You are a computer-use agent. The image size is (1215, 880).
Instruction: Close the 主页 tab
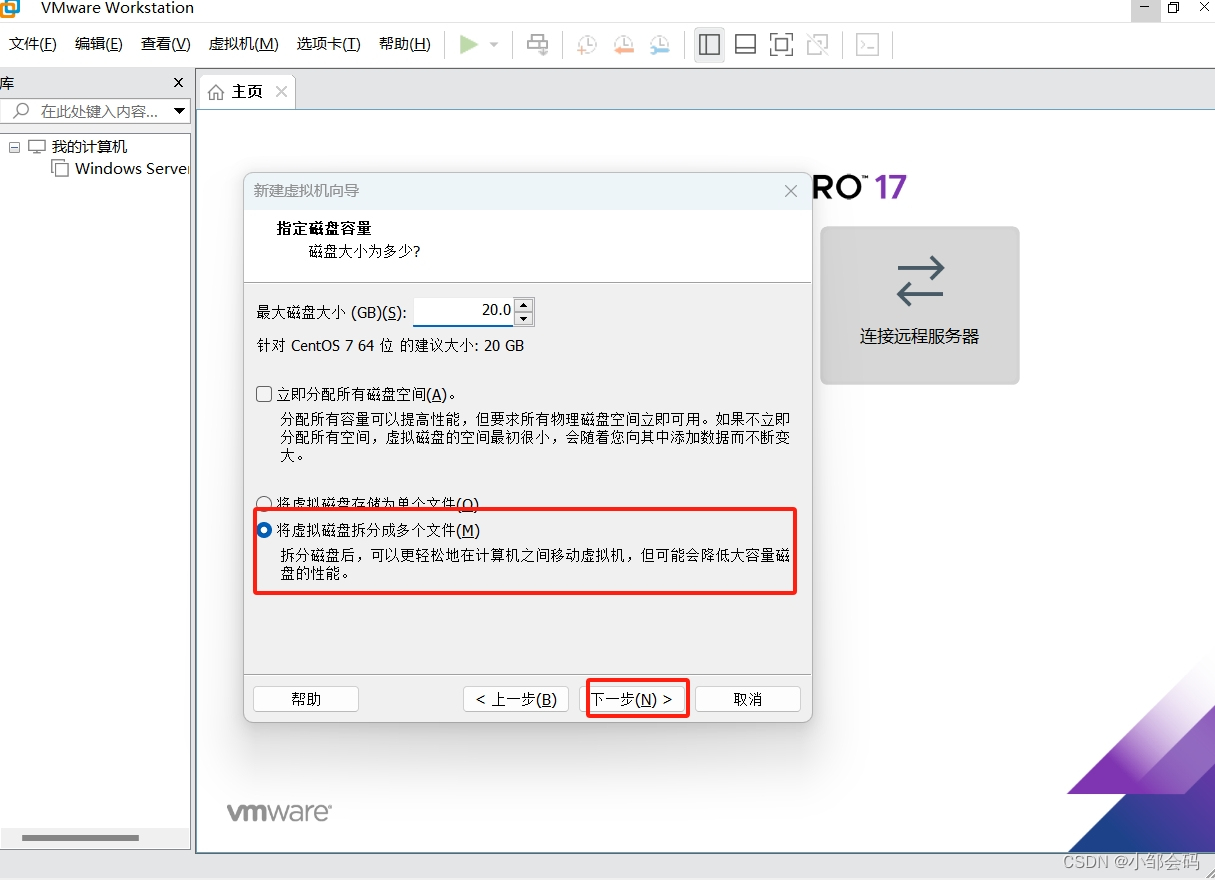coord(281,92)
